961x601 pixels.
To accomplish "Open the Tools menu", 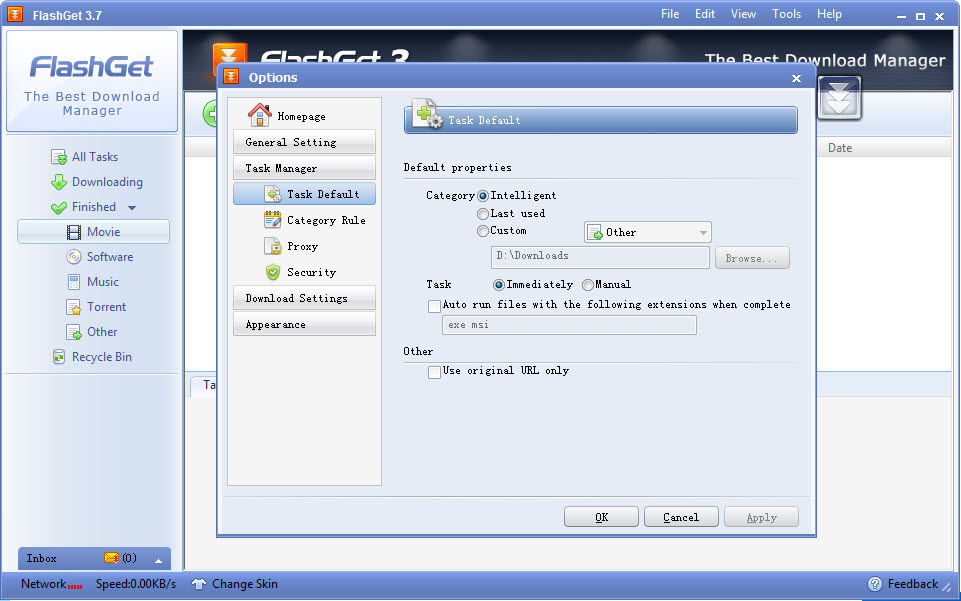I will click(786, 13).
